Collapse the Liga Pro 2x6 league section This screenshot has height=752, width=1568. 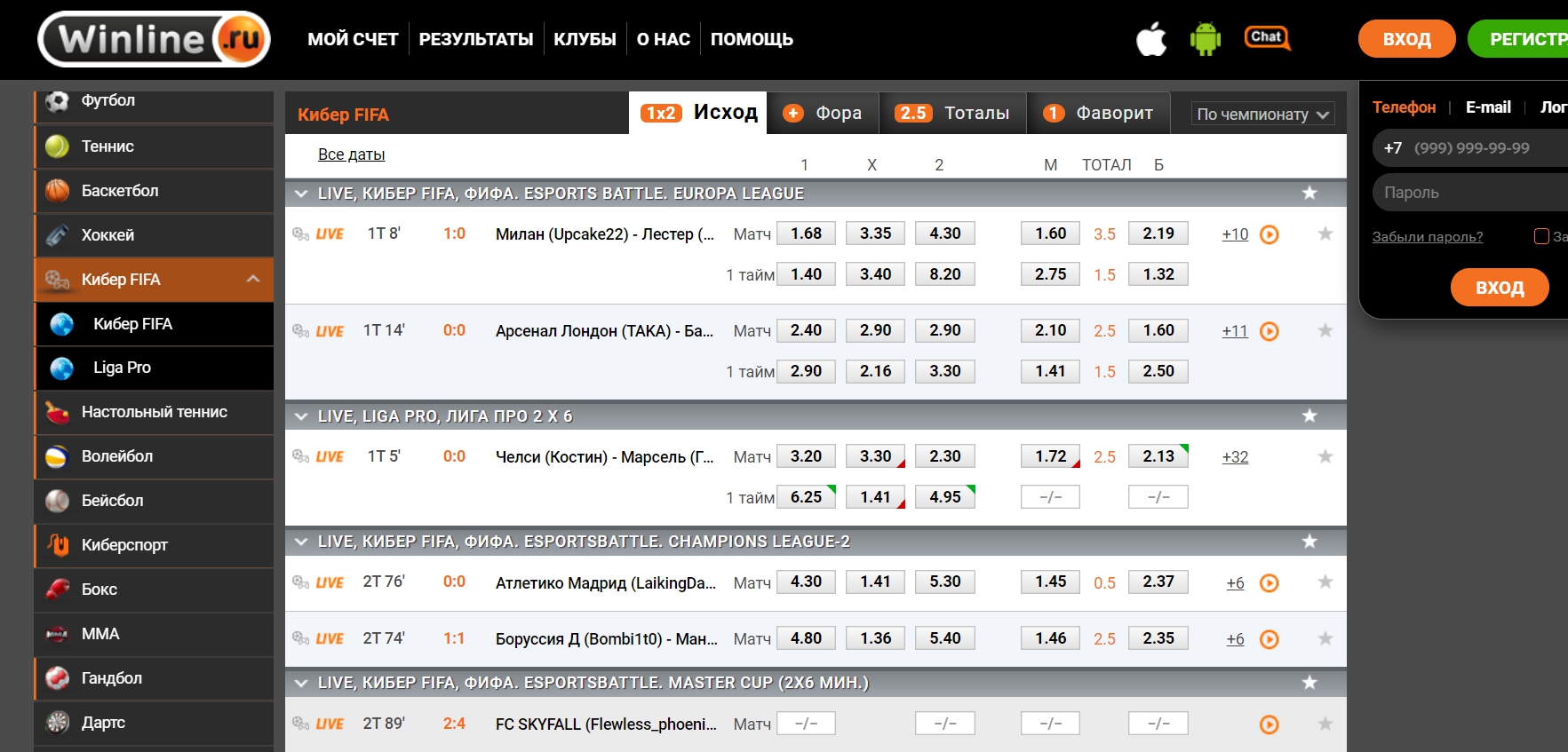pos(301,416)
